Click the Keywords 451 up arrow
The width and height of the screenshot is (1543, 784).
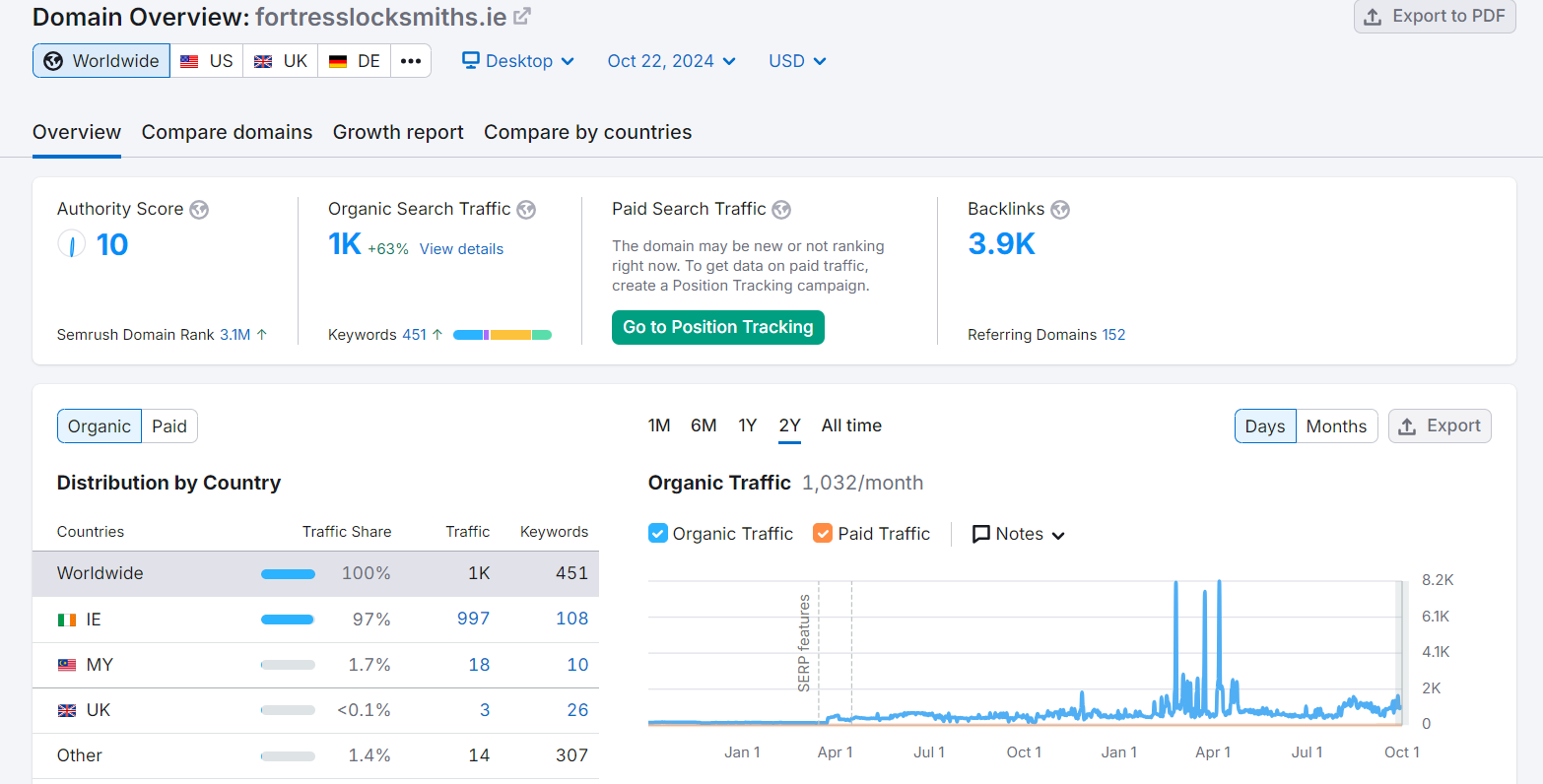437,335
